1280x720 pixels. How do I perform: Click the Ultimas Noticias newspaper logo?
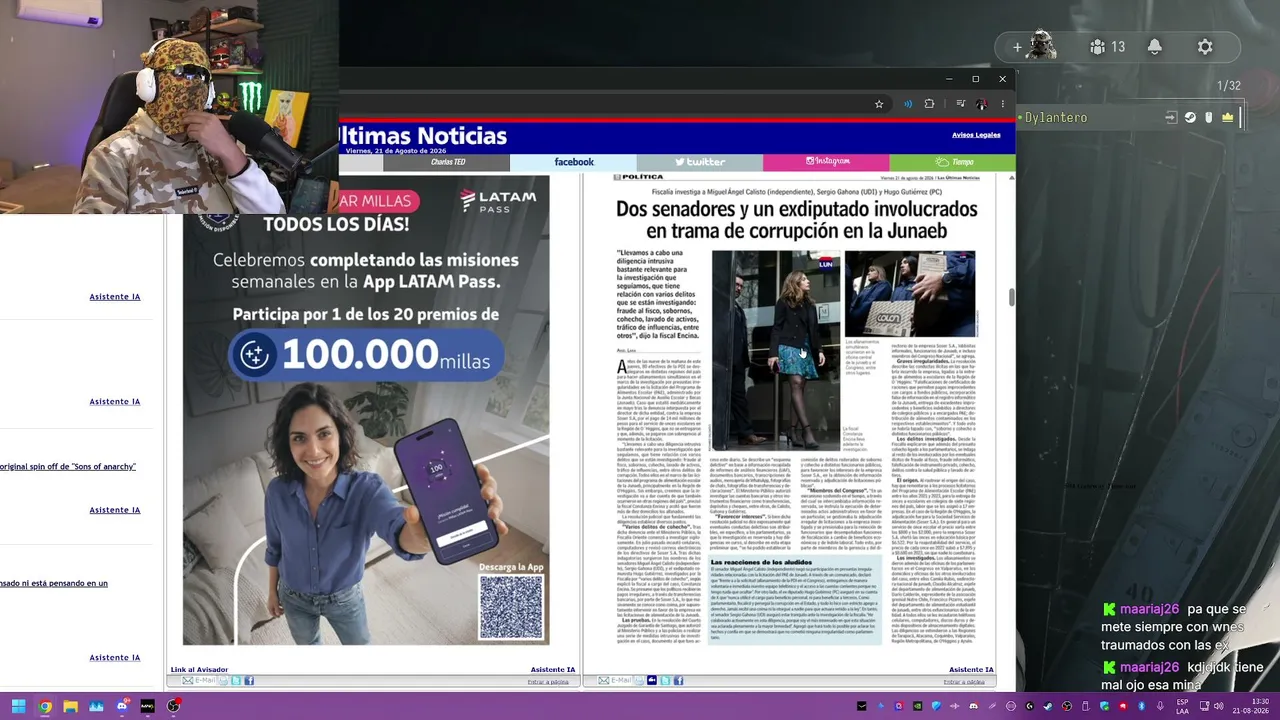pyautogui.click(x=424, y=136)
